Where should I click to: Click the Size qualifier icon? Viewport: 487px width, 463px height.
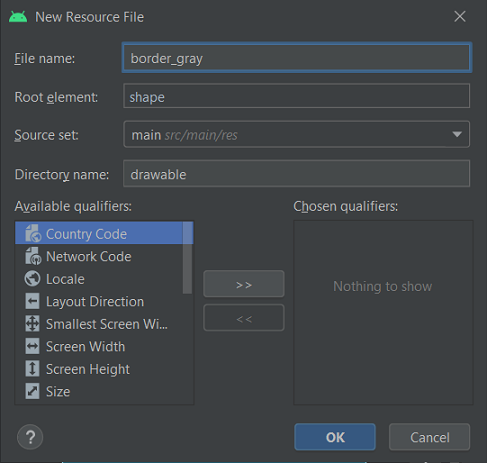point(32,391)
